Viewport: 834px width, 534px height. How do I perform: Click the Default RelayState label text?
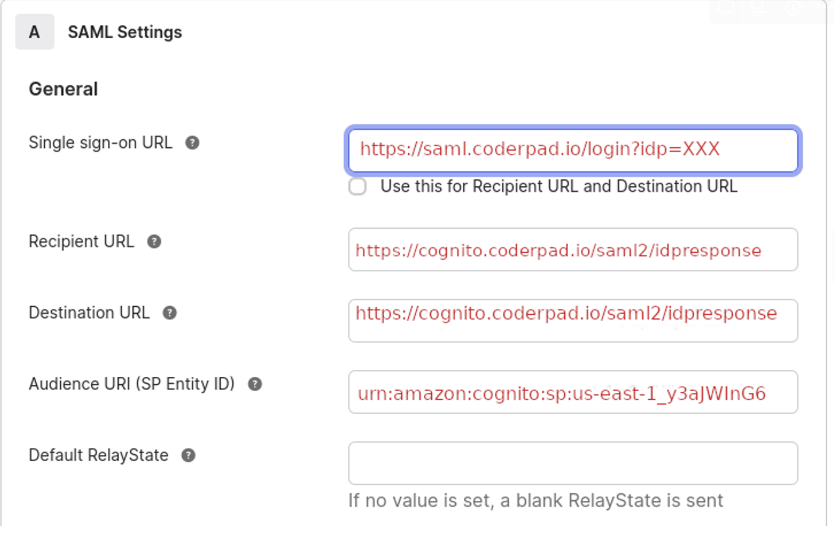98,454
